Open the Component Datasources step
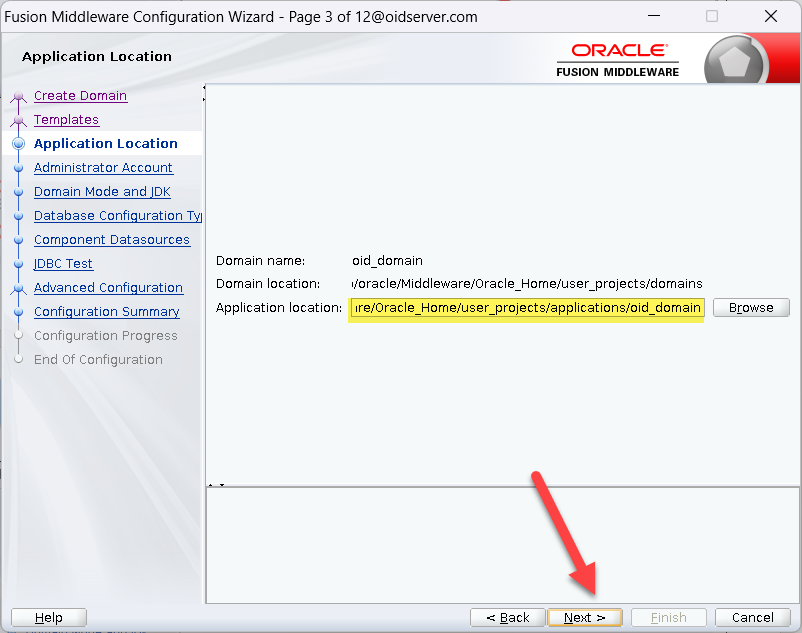 [x=111, y=240]
